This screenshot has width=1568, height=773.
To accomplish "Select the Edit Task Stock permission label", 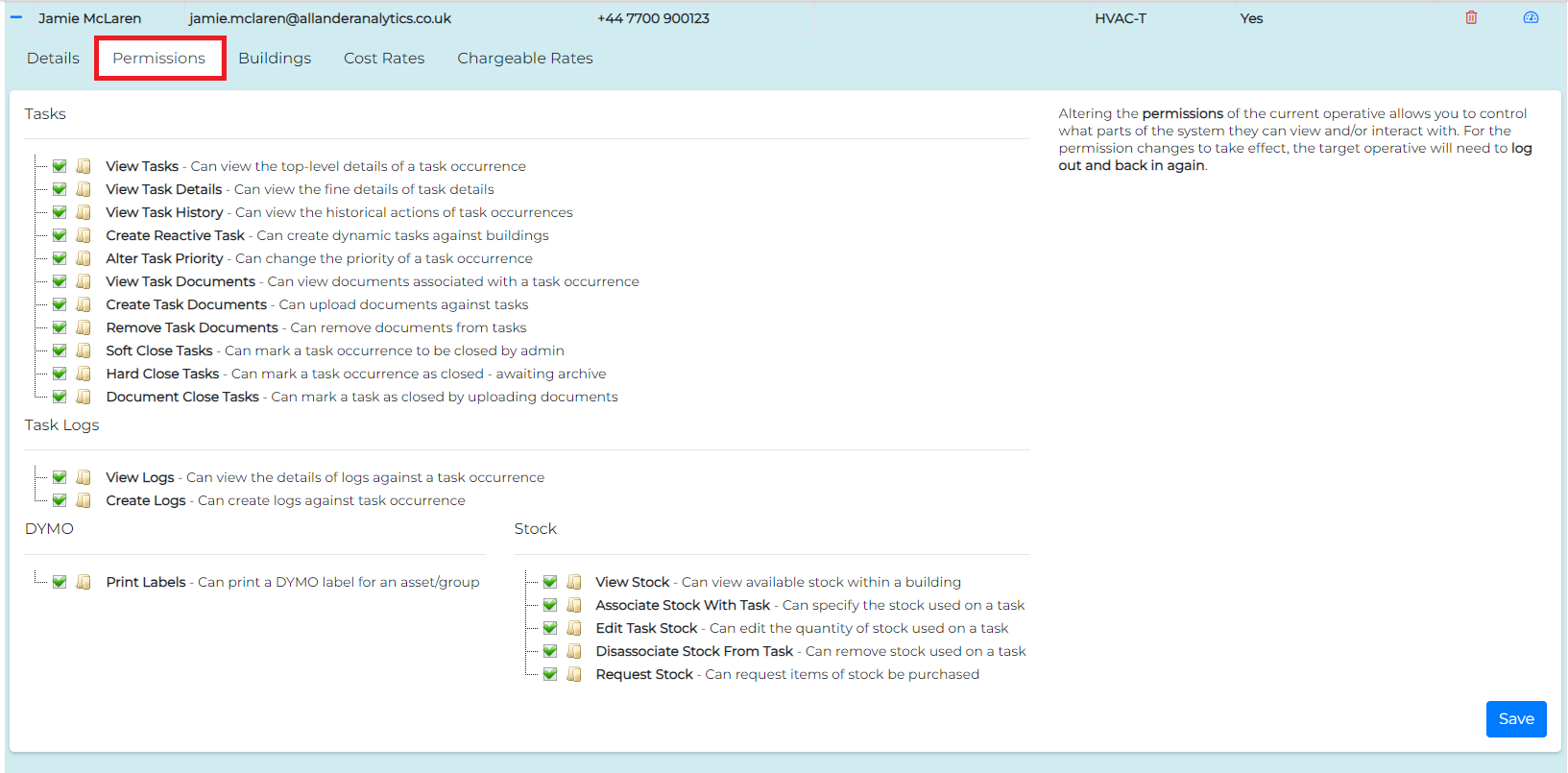I will coord(646,628).
